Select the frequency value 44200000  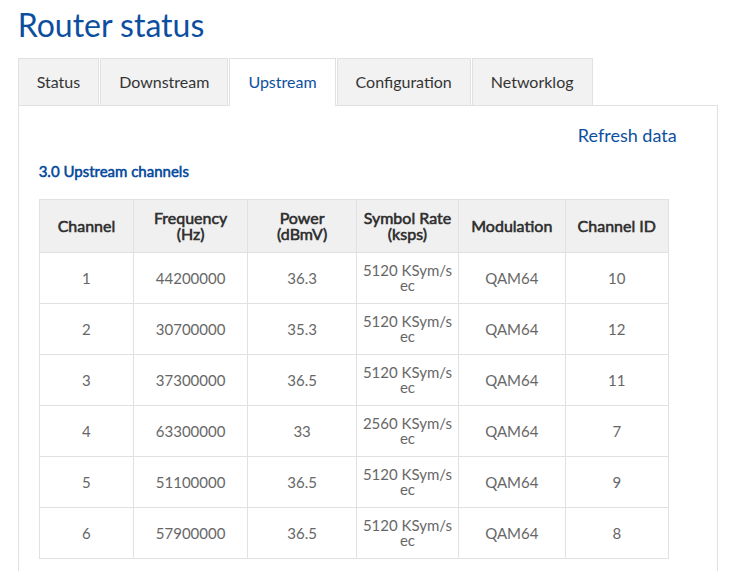pyautogui.click(x=190, y=279)
